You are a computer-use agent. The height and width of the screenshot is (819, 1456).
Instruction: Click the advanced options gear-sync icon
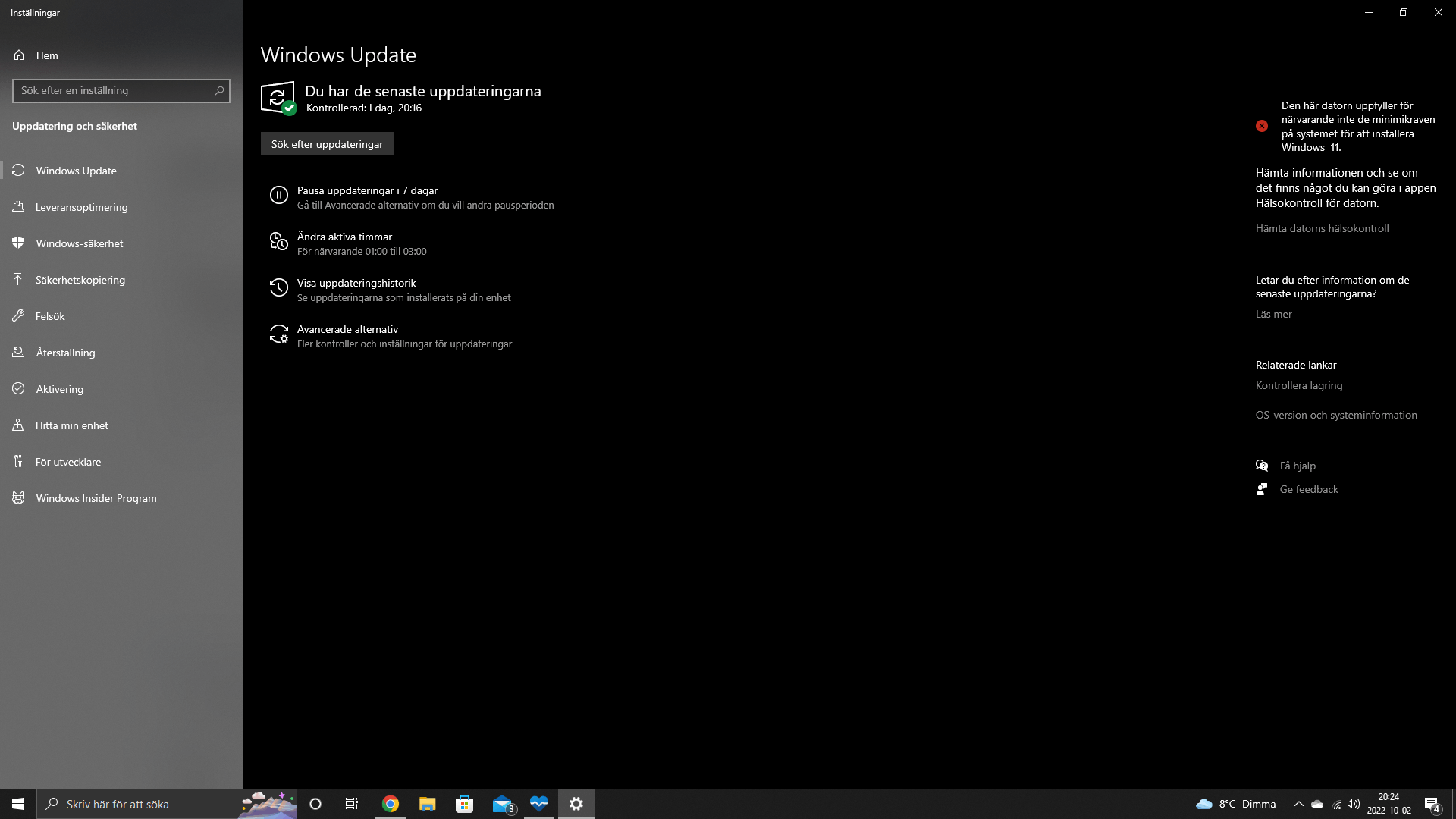coord(279,334)
